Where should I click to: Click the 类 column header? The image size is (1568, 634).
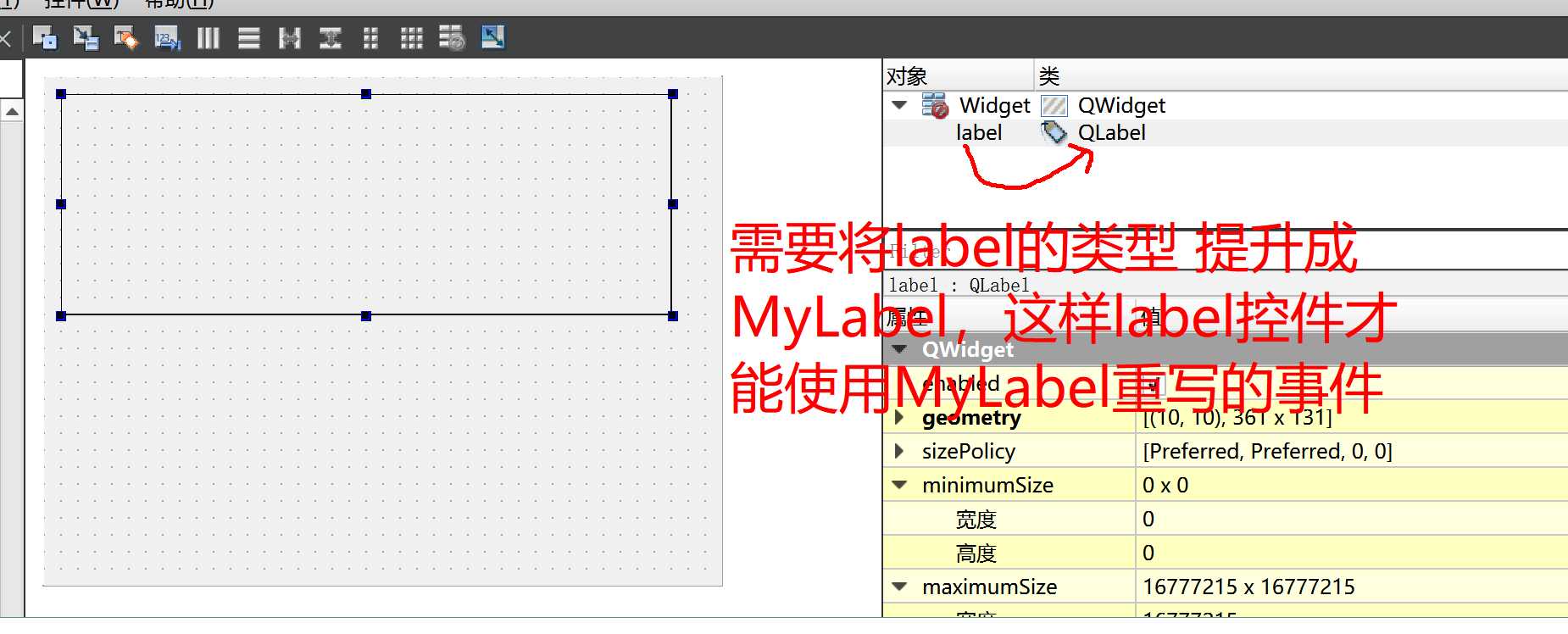[1301, 75]
